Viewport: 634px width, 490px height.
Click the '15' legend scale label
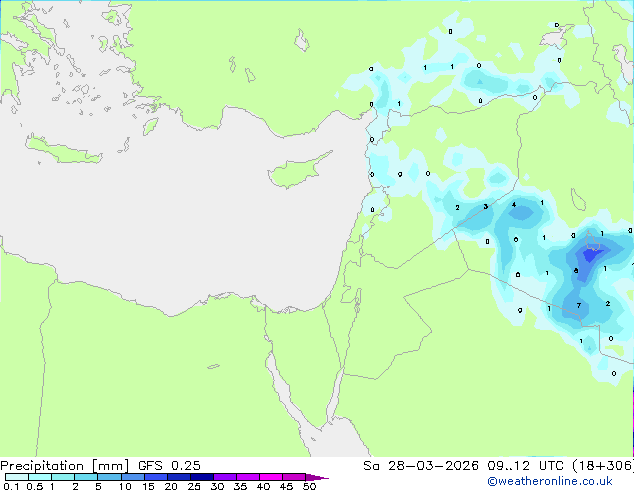[x=148, y=486]
